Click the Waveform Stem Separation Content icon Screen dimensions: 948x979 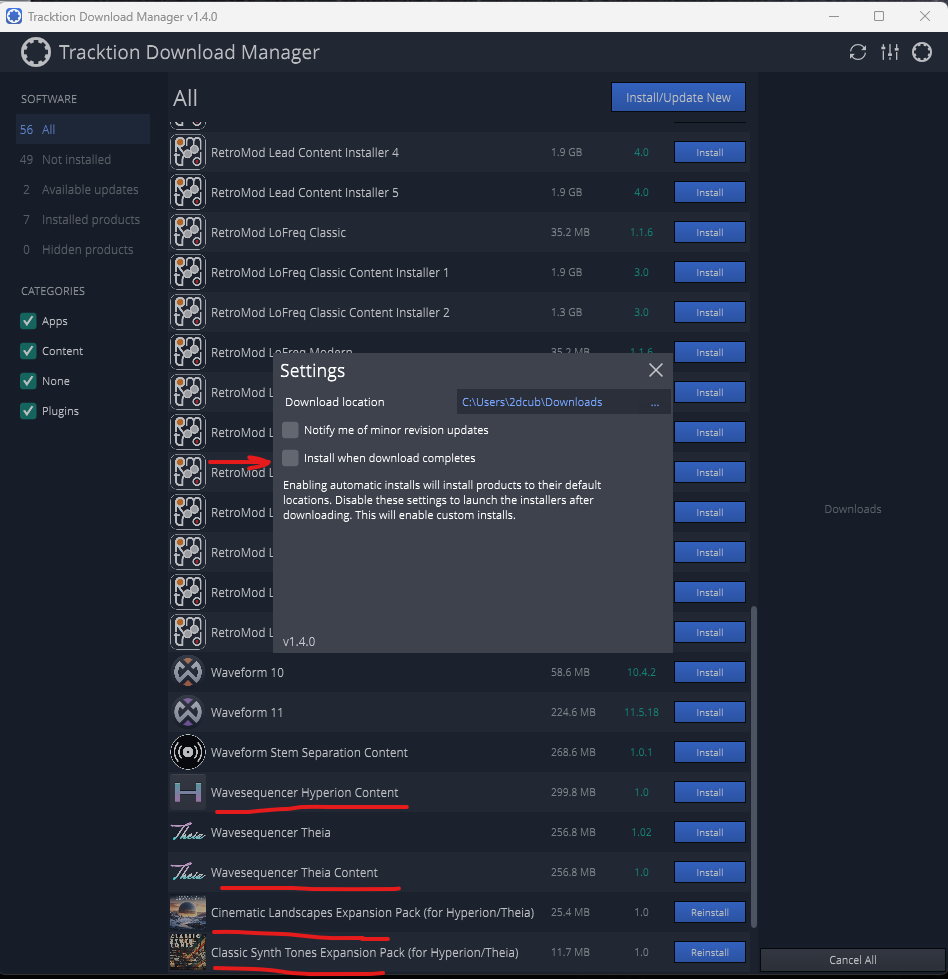coord(188,752)
